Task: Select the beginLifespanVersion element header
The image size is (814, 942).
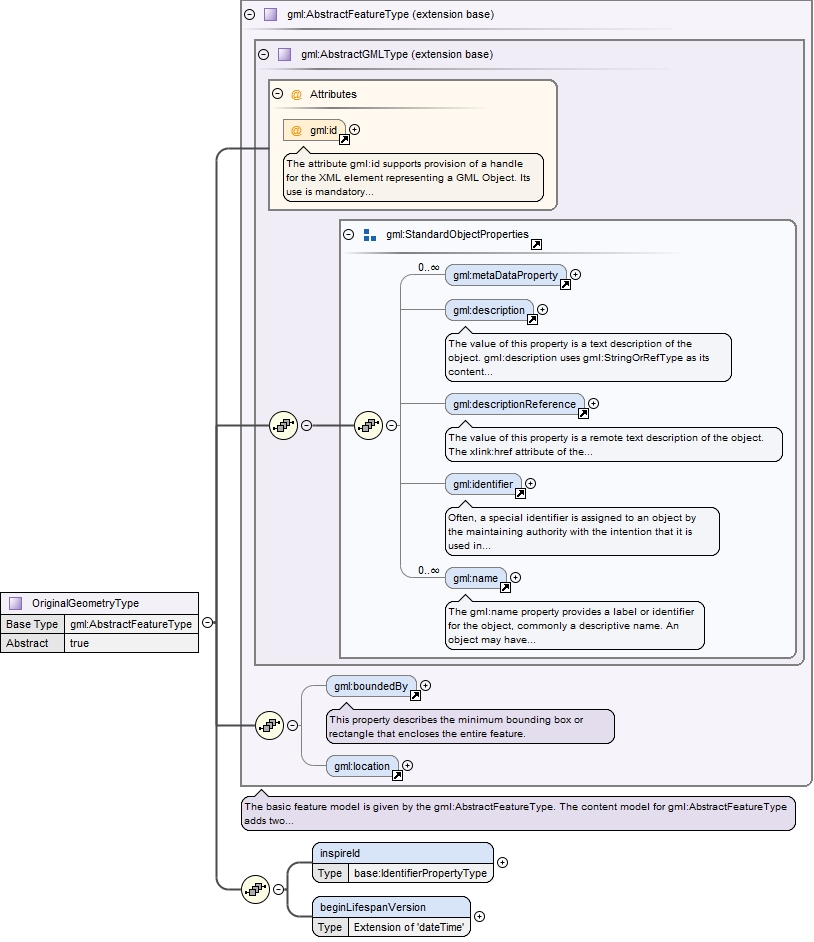Action: click(x=391, y=907)
